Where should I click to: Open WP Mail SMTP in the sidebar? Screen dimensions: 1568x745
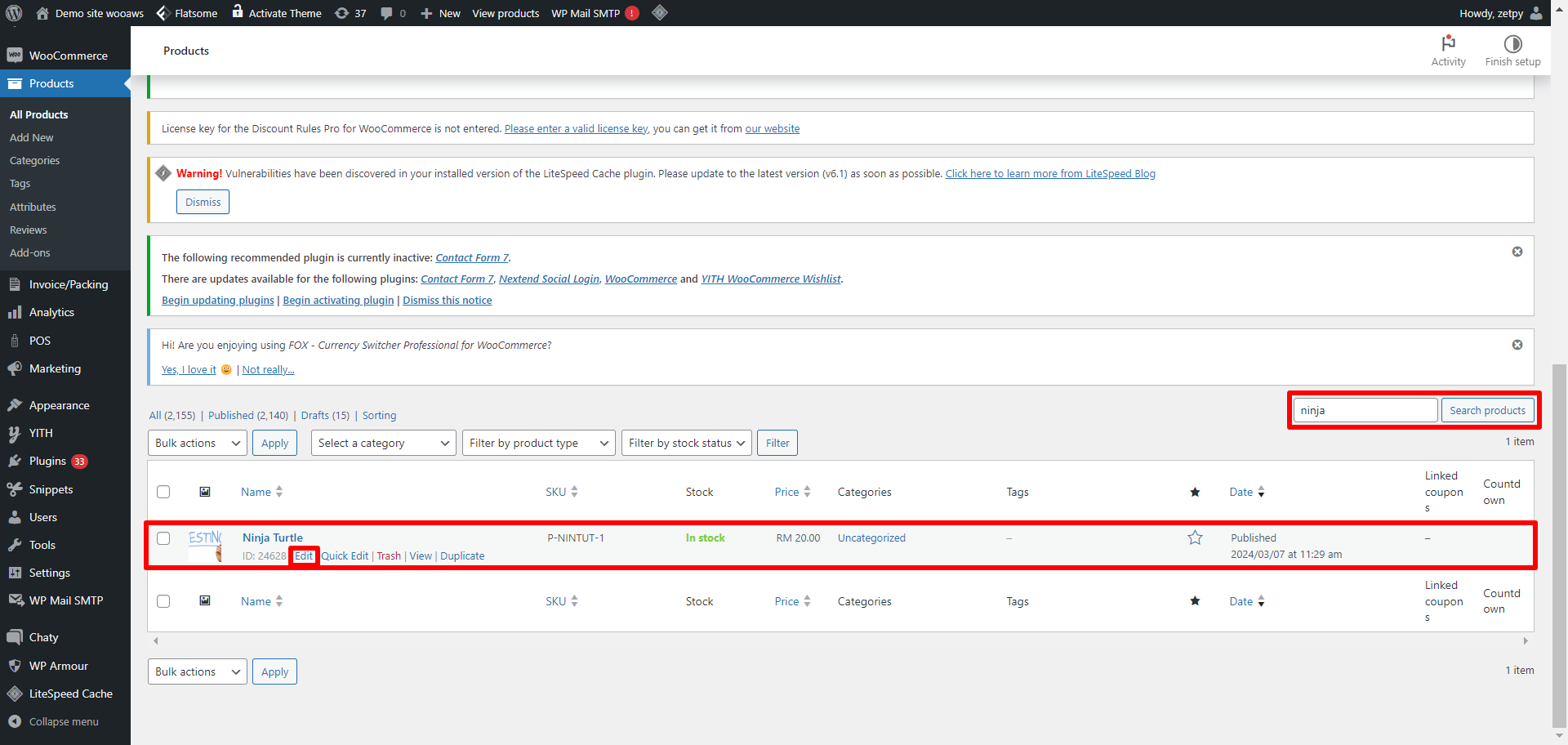65,600
